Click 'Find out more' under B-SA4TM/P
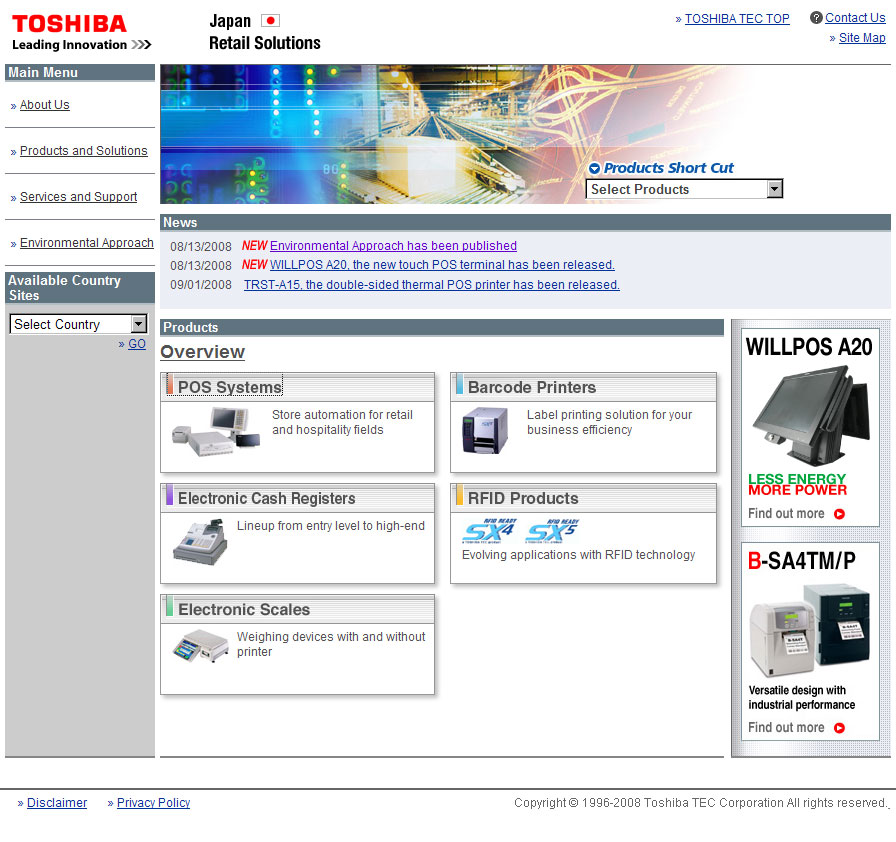 [x=786, y=727]
